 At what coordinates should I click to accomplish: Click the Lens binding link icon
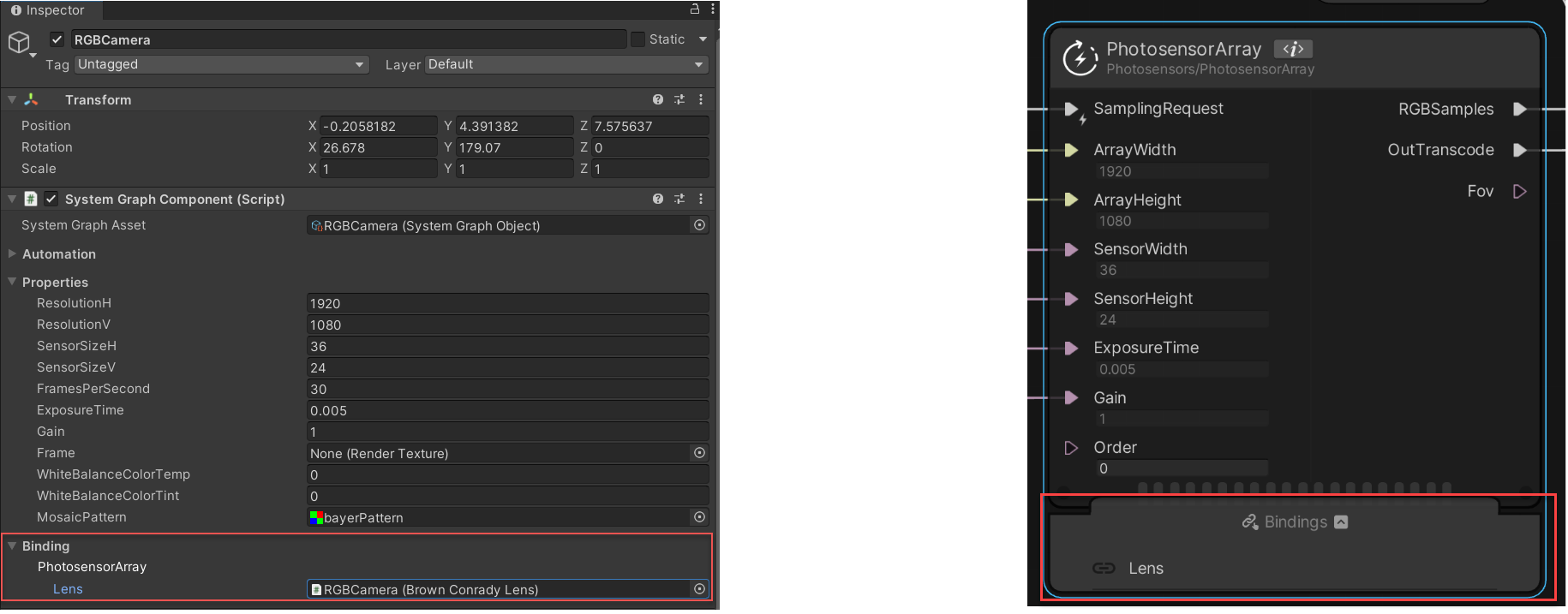(x=1104, y=569)
